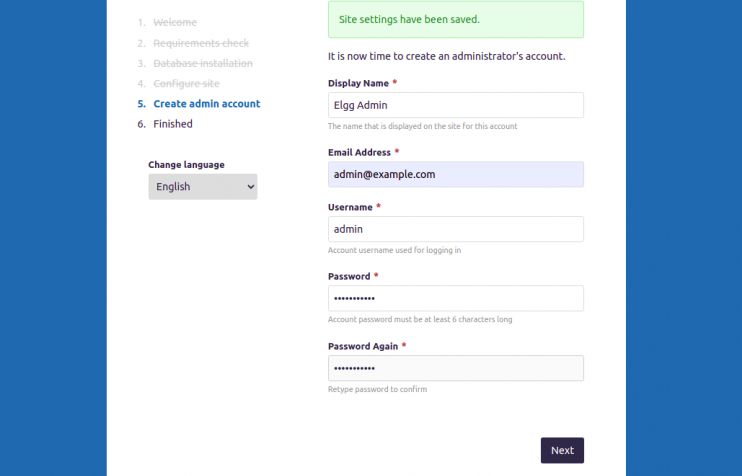Click the Username field label
This screenshot has height=476, width=742.
tap(350, 207)
